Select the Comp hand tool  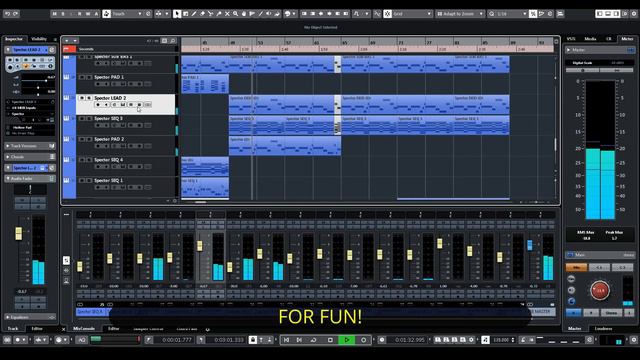click(x=244, y=14)
